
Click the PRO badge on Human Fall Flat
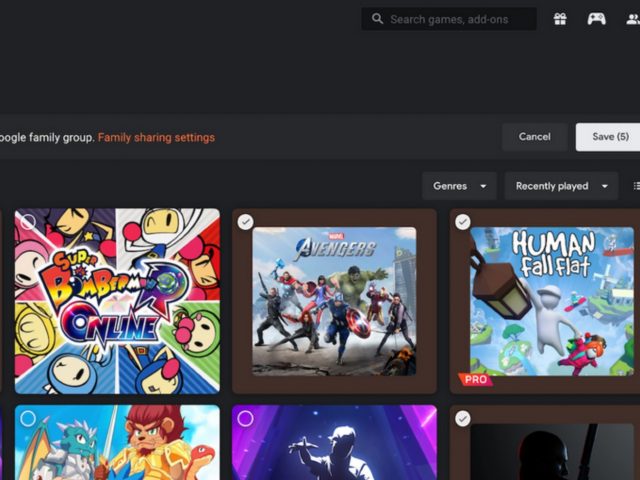pyautogui.click(x=475, y=380)
